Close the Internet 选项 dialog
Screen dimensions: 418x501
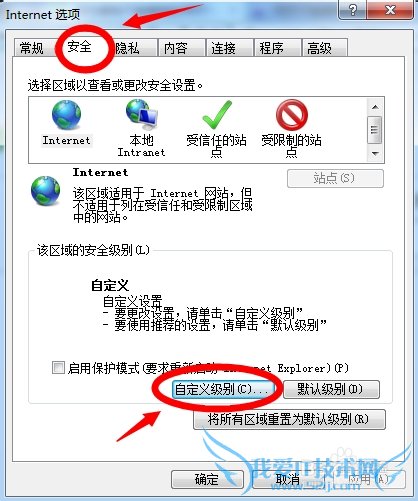[x=390, y=10]
